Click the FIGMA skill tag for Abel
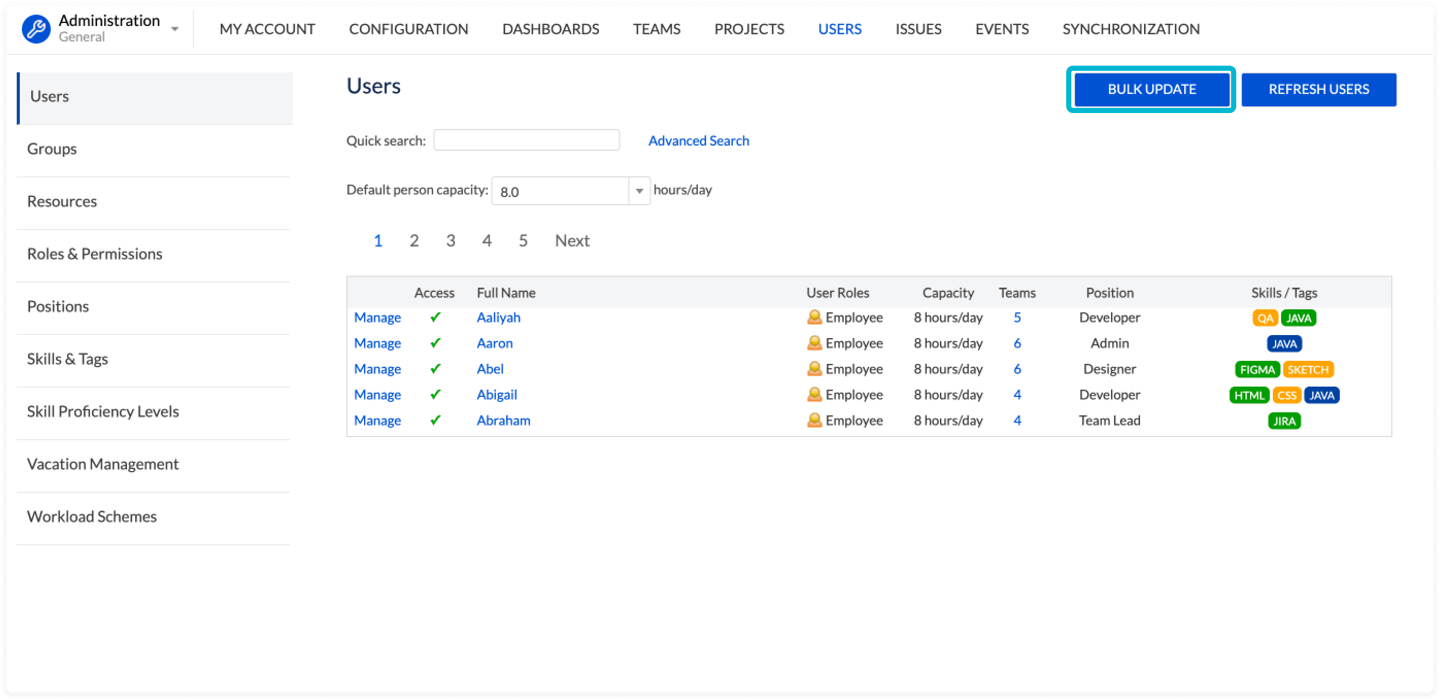Viewport: 1440px width, 700px height. point(1257,370)
